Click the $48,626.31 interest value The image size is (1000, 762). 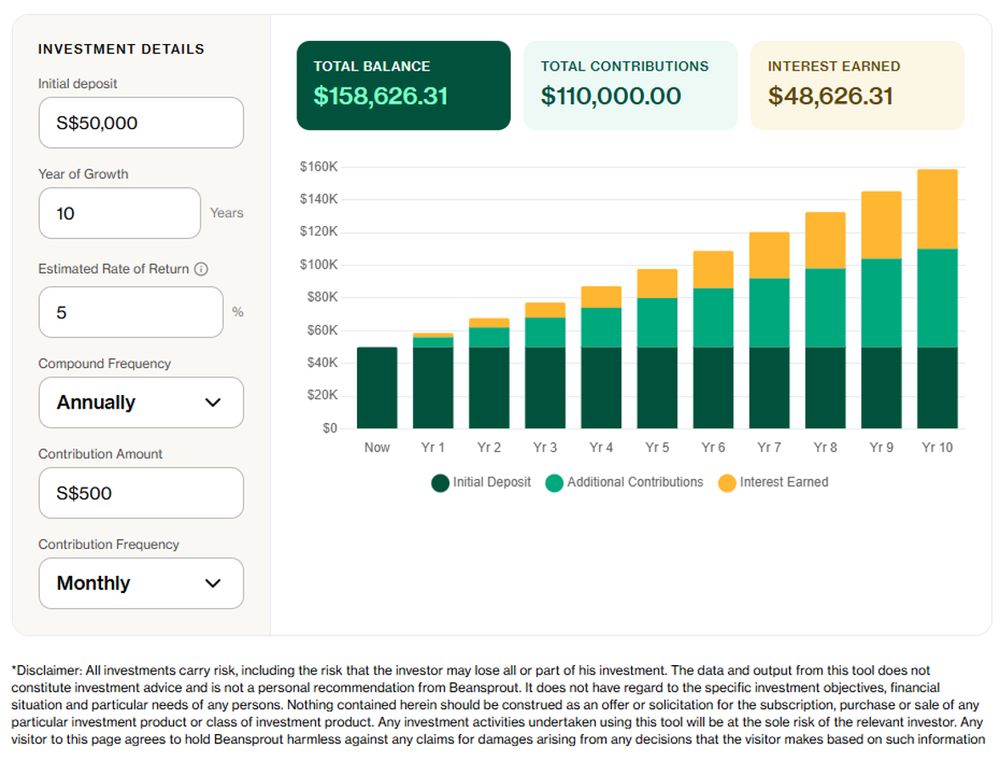[x=830, y=96]
